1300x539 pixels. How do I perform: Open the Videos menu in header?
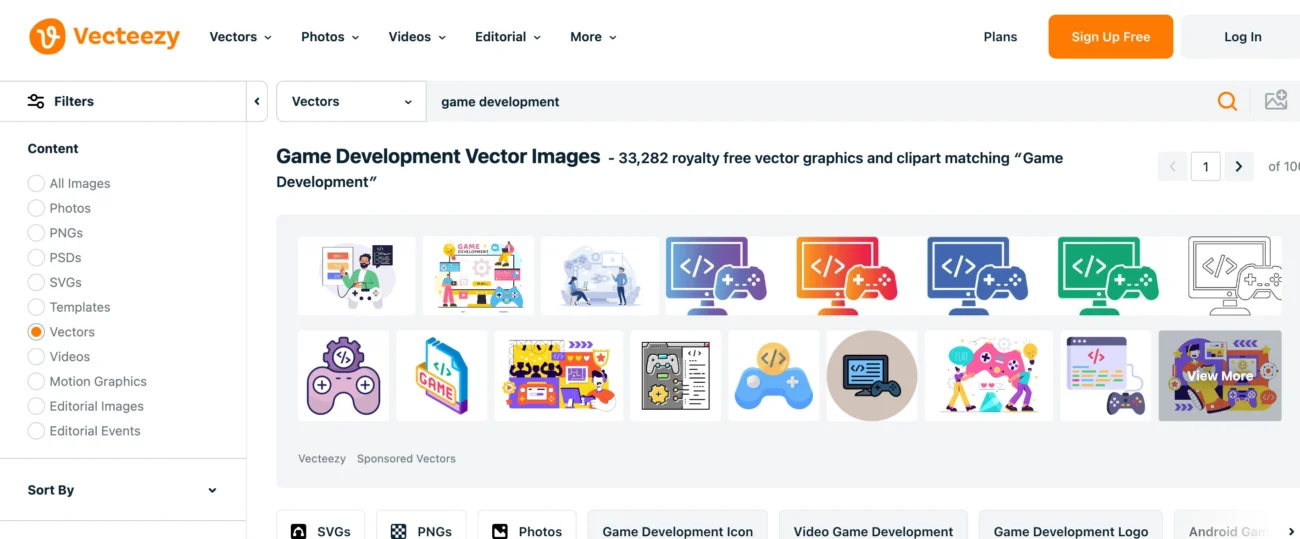417,37
